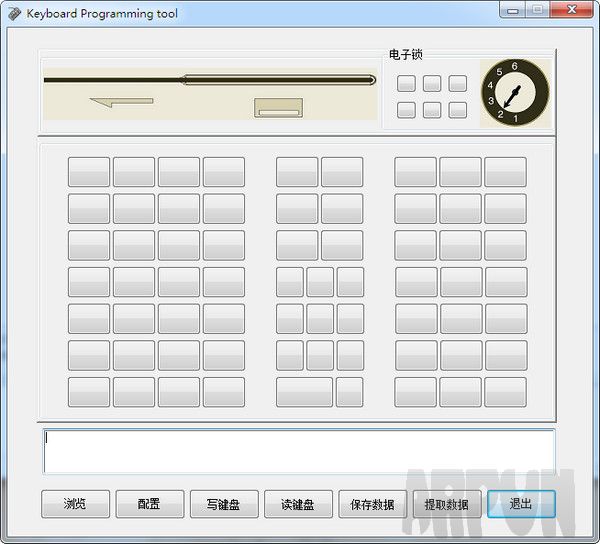Open 配置 (Configuration) settings
This screenshot has height=544, width=600.
149,504
